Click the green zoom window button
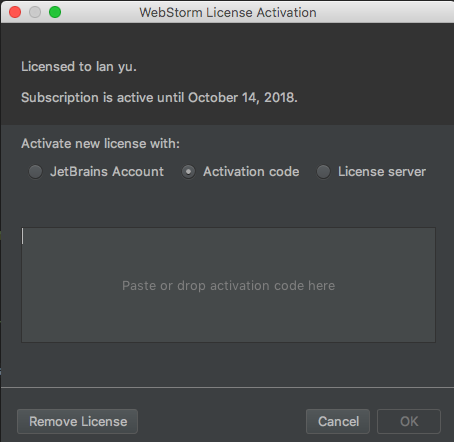 (55, 12)
